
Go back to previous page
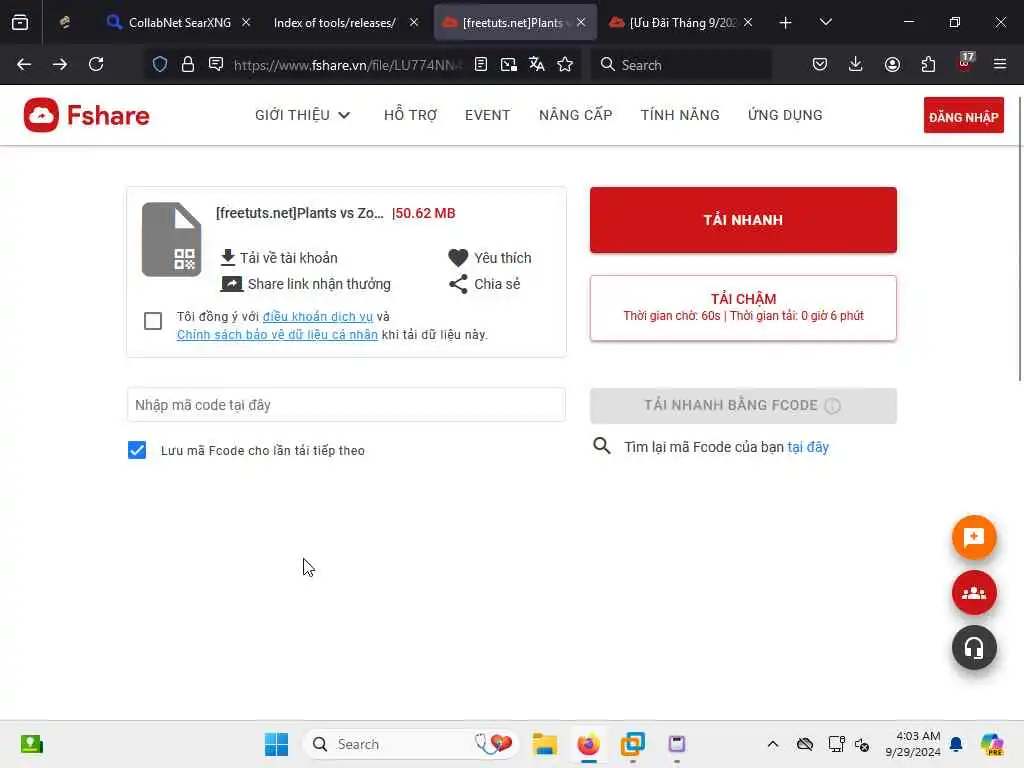click(x=24, y=64)
